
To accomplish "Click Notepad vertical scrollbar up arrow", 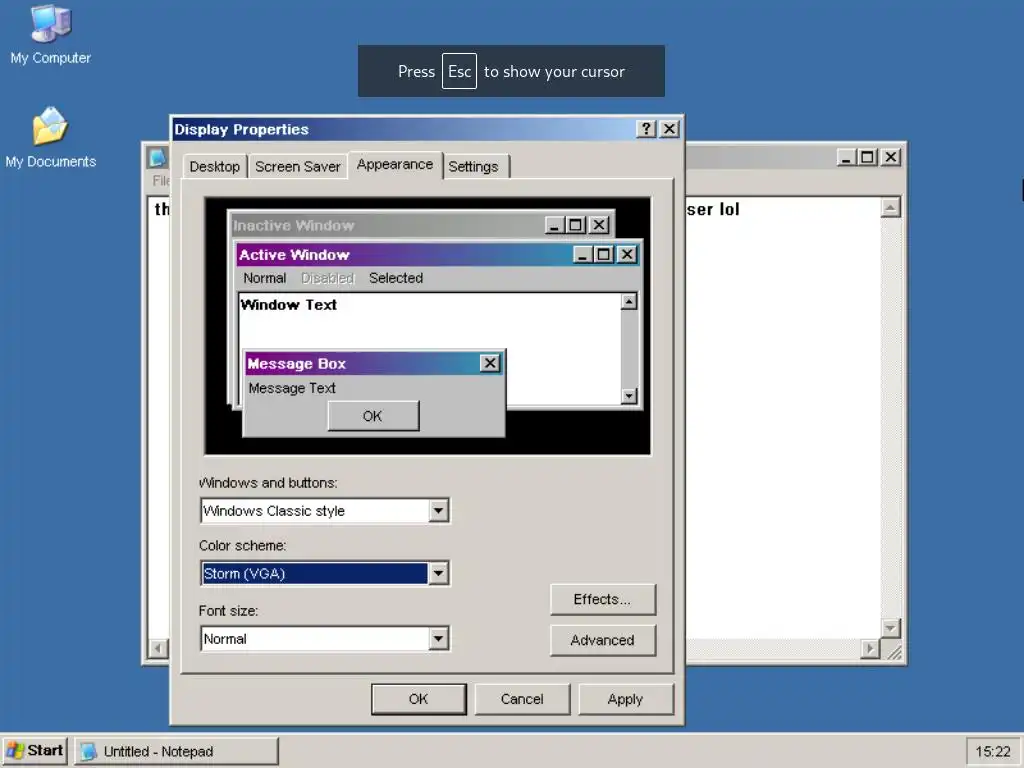I will [891, 208].
